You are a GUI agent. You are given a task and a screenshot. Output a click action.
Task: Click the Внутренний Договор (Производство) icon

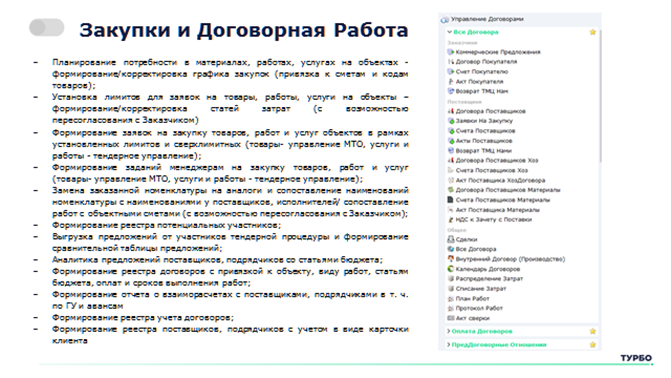pos(450,259)
